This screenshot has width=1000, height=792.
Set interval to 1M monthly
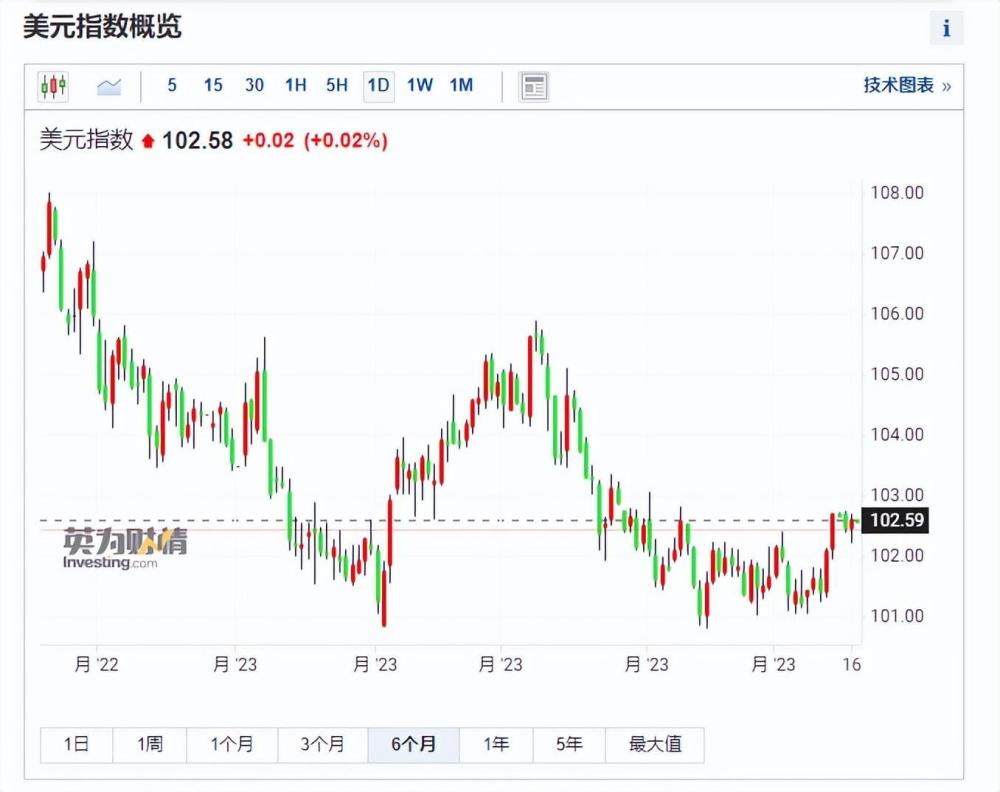(x=461, y=86)
